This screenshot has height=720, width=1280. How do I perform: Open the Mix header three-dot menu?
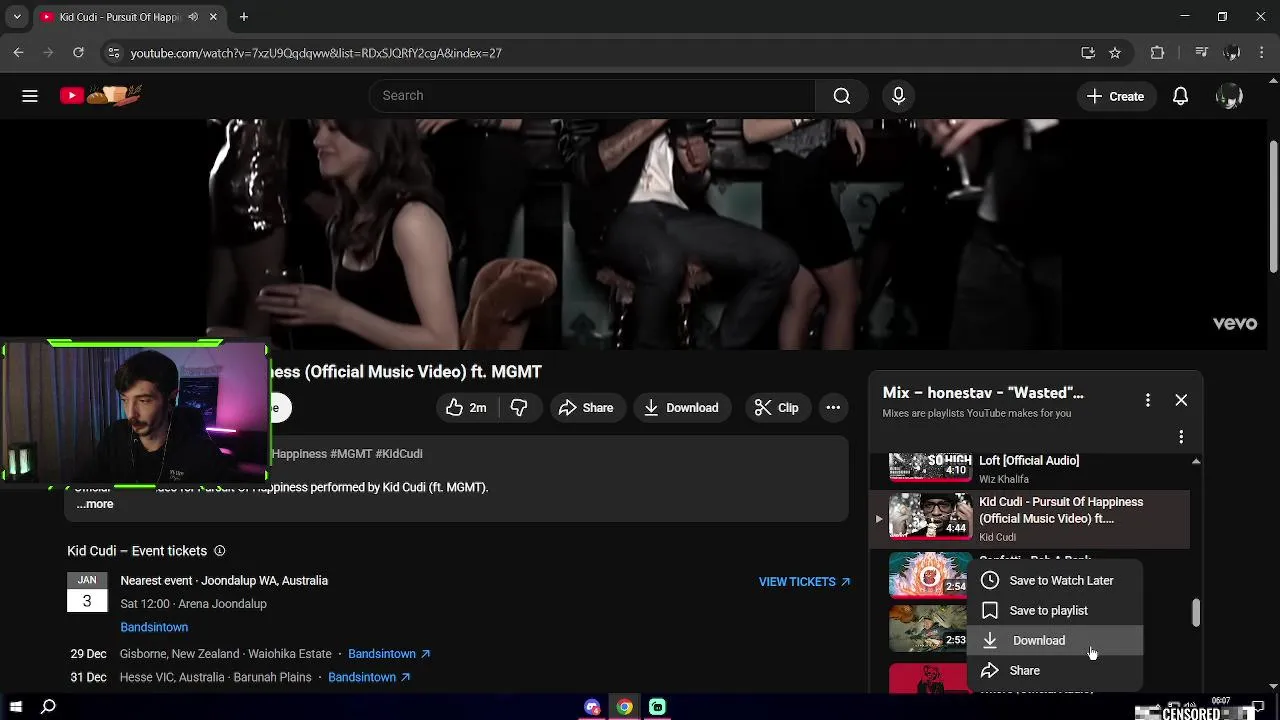1147,400
